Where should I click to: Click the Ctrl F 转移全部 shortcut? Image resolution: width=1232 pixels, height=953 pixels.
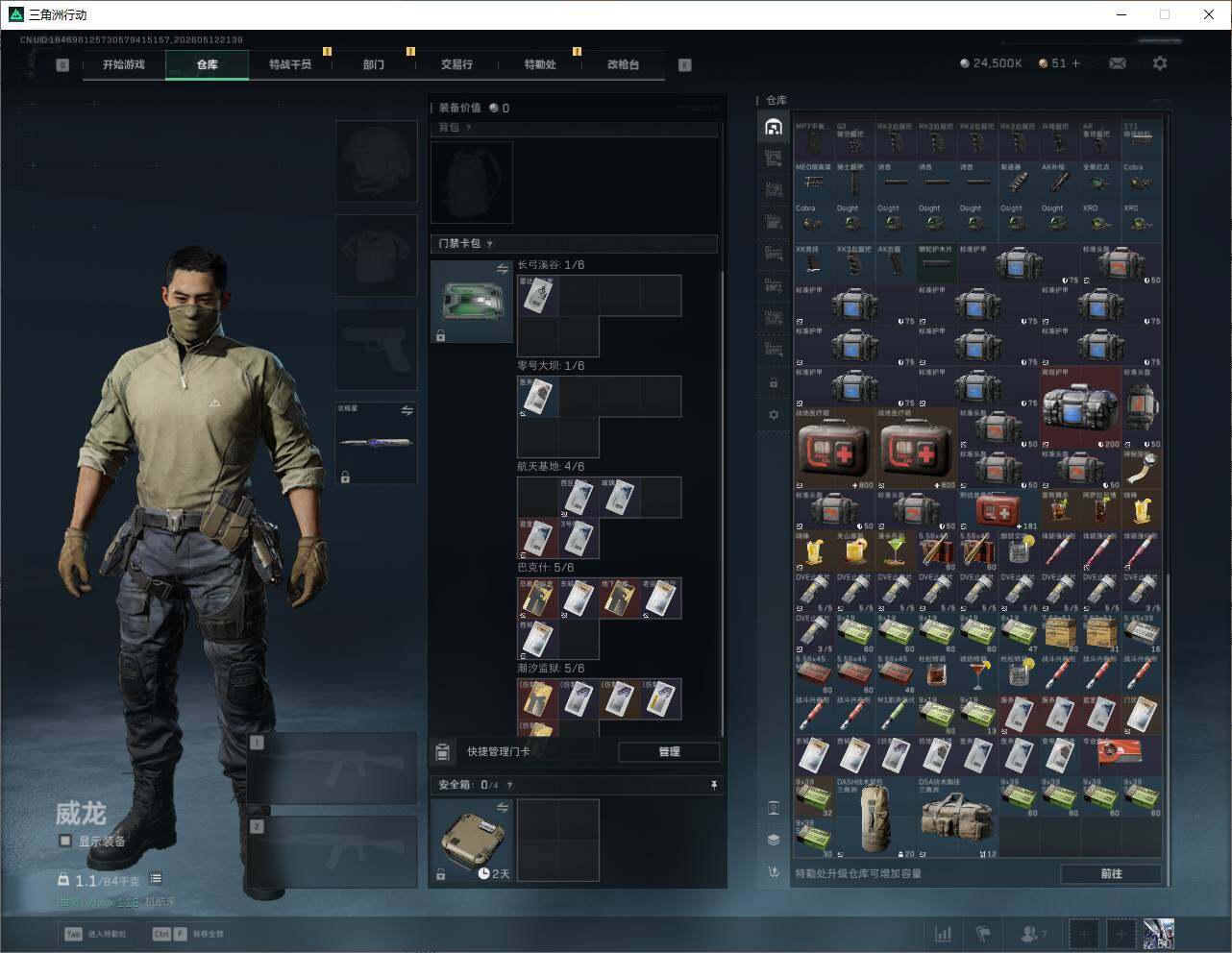click(x=188, y=934)
